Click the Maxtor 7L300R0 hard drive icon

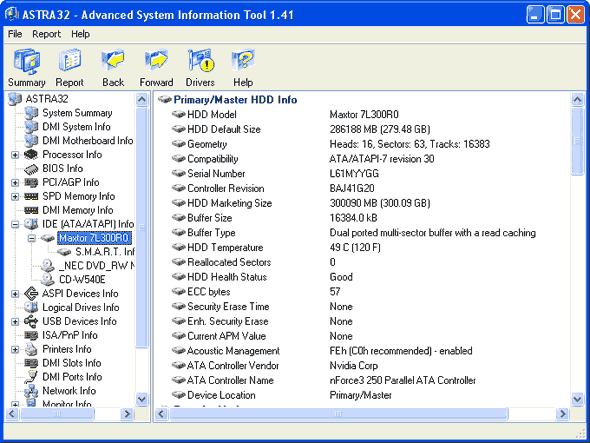[48, 238]
